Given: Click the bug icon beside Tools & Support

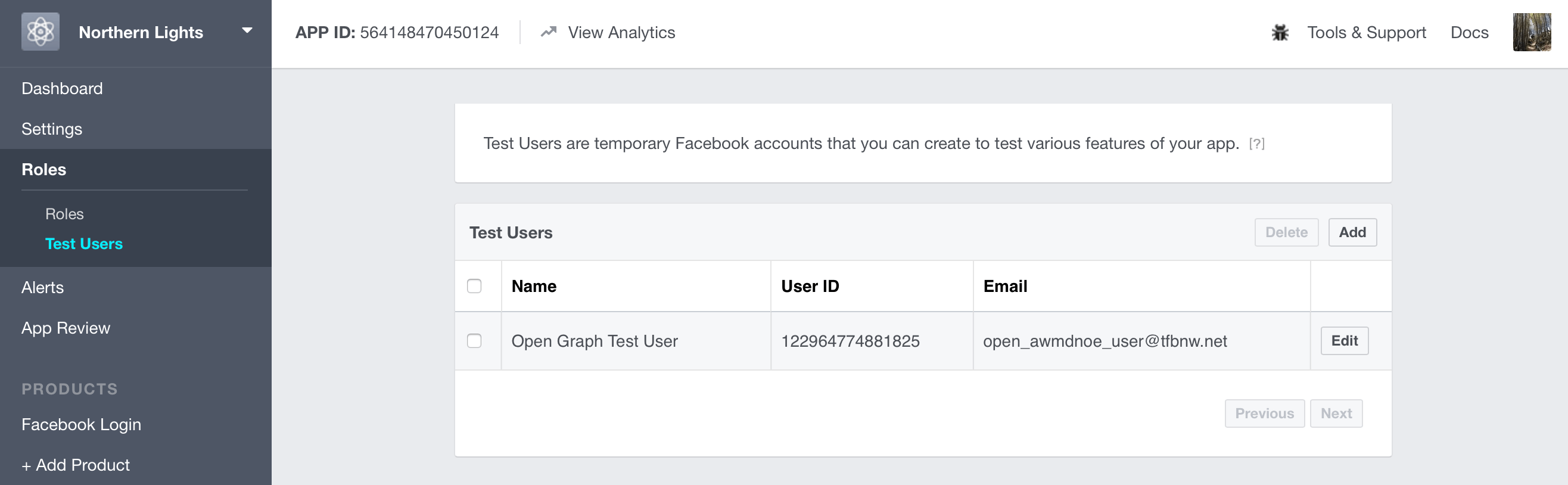Looking at the screenshot, I should click(1280, 33).
